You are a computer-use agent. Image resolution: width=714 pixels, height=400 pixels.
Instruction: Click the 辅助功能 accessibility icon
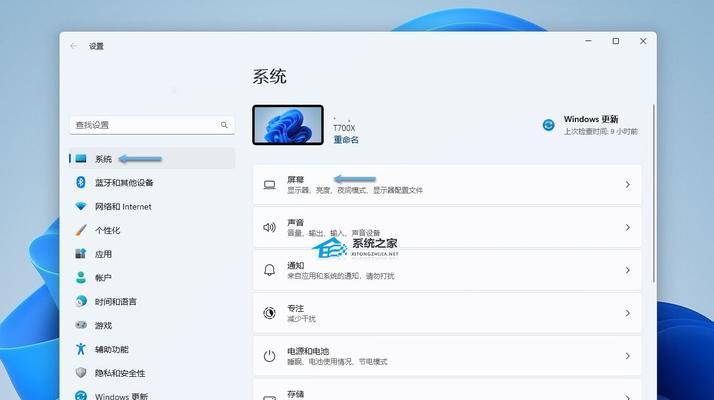click(81, 349)
